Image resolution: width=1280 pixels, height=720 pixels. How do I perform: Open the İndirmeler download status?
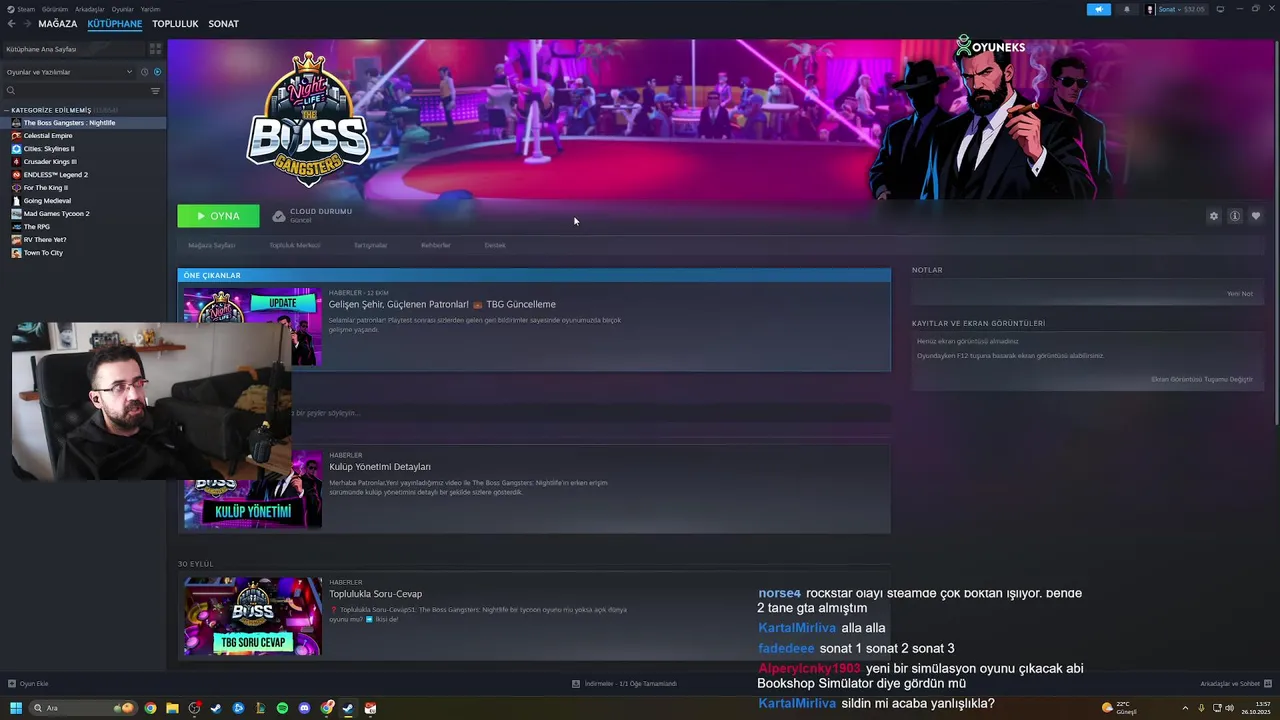tap(624, 684)
